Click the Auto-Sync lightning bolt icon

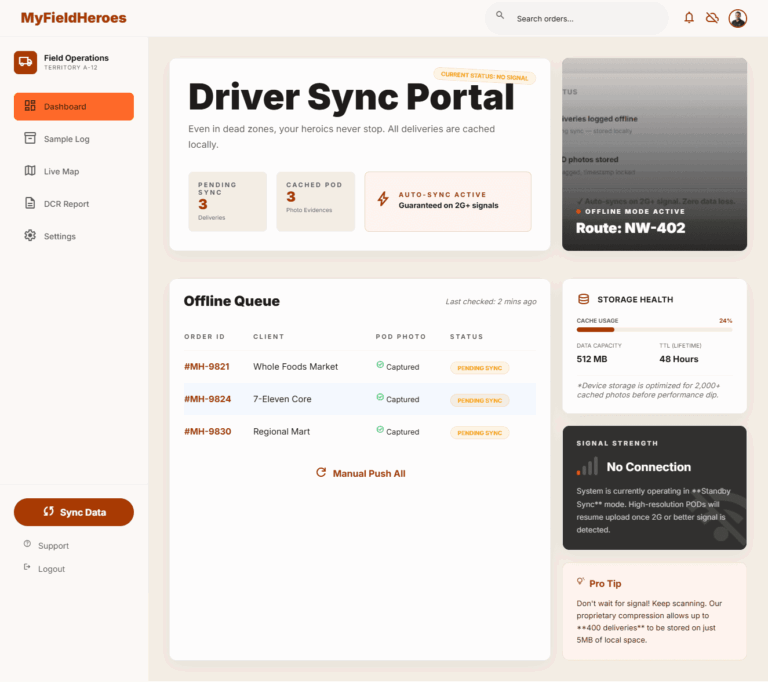(x=383, y=199)
